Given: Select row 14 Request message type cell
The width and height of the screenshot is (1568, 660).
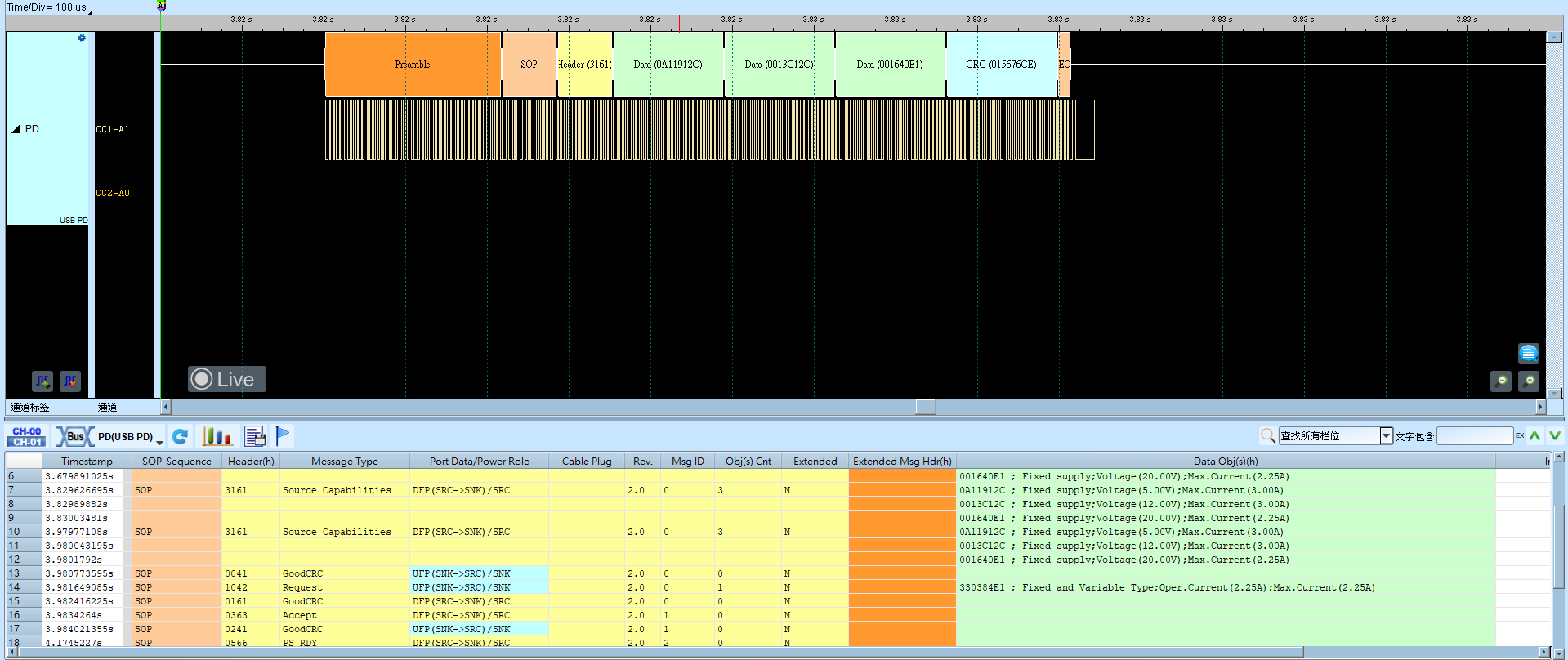Looking at the screenshot, I should 344,587.
